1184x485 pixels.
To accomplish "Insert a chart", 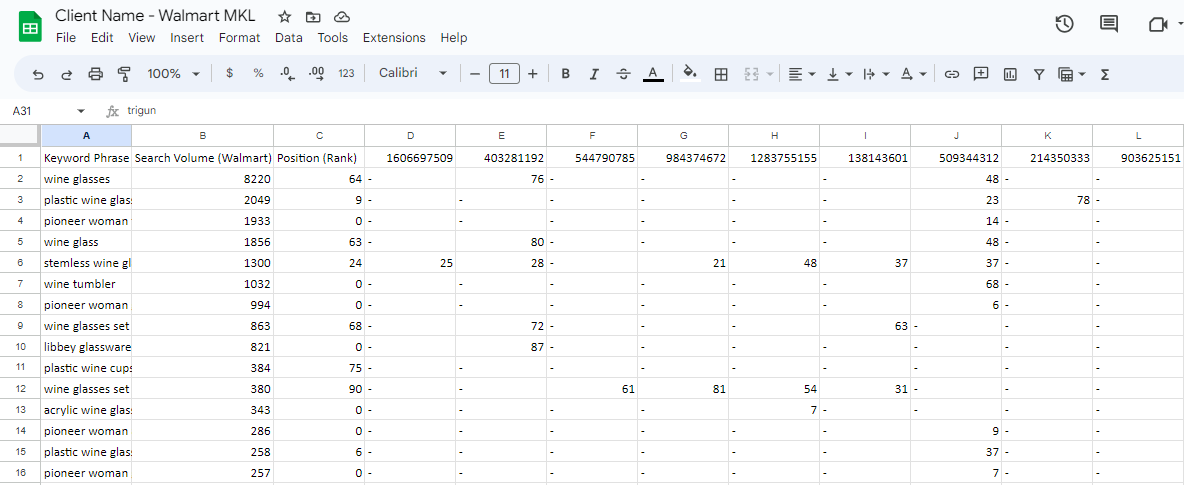I will (1010, 74).
